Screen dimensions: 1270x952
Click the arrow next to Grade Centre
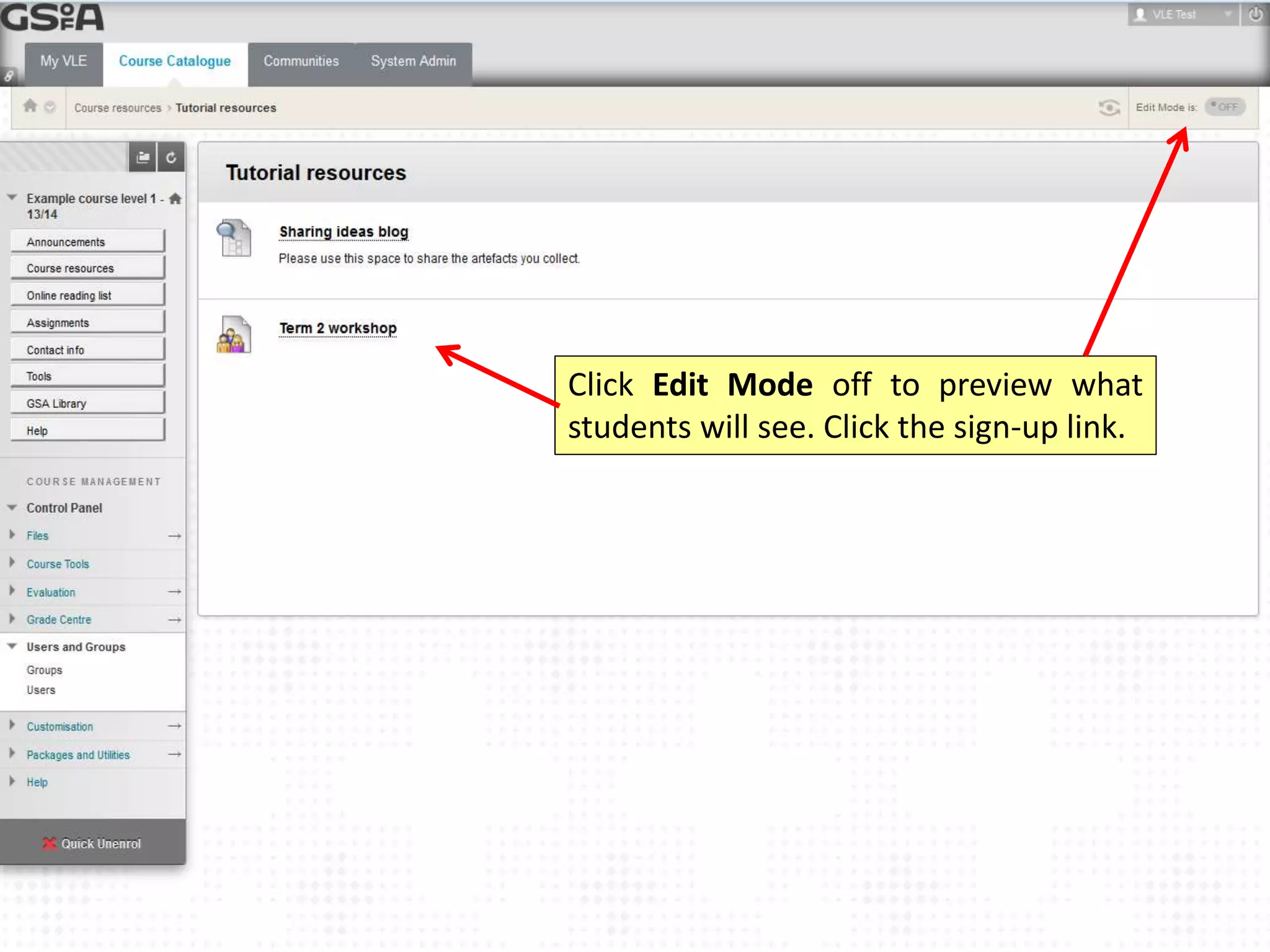(174, 620)
